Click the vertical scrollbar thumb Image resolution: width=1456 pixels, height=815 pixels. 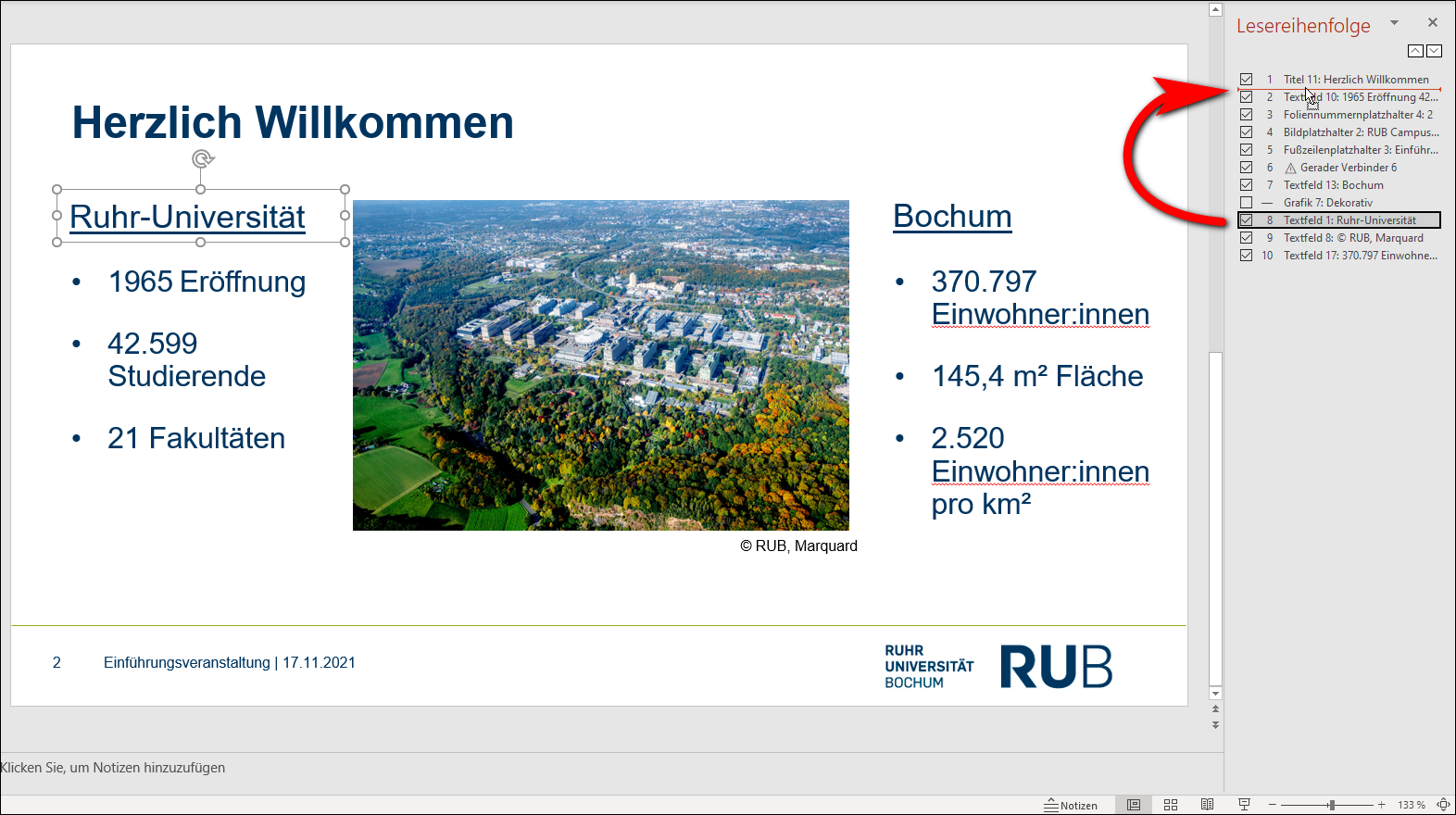(1215, 519)
